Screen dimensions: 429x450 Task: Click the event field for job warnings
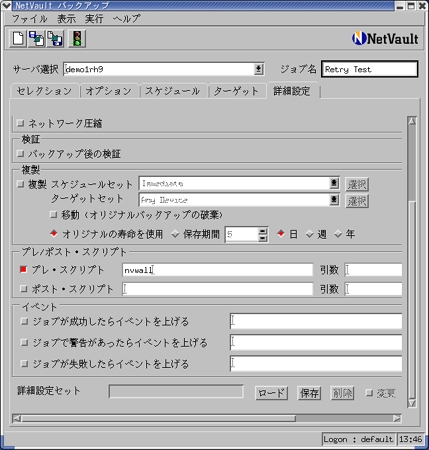(x=316, y=343)
